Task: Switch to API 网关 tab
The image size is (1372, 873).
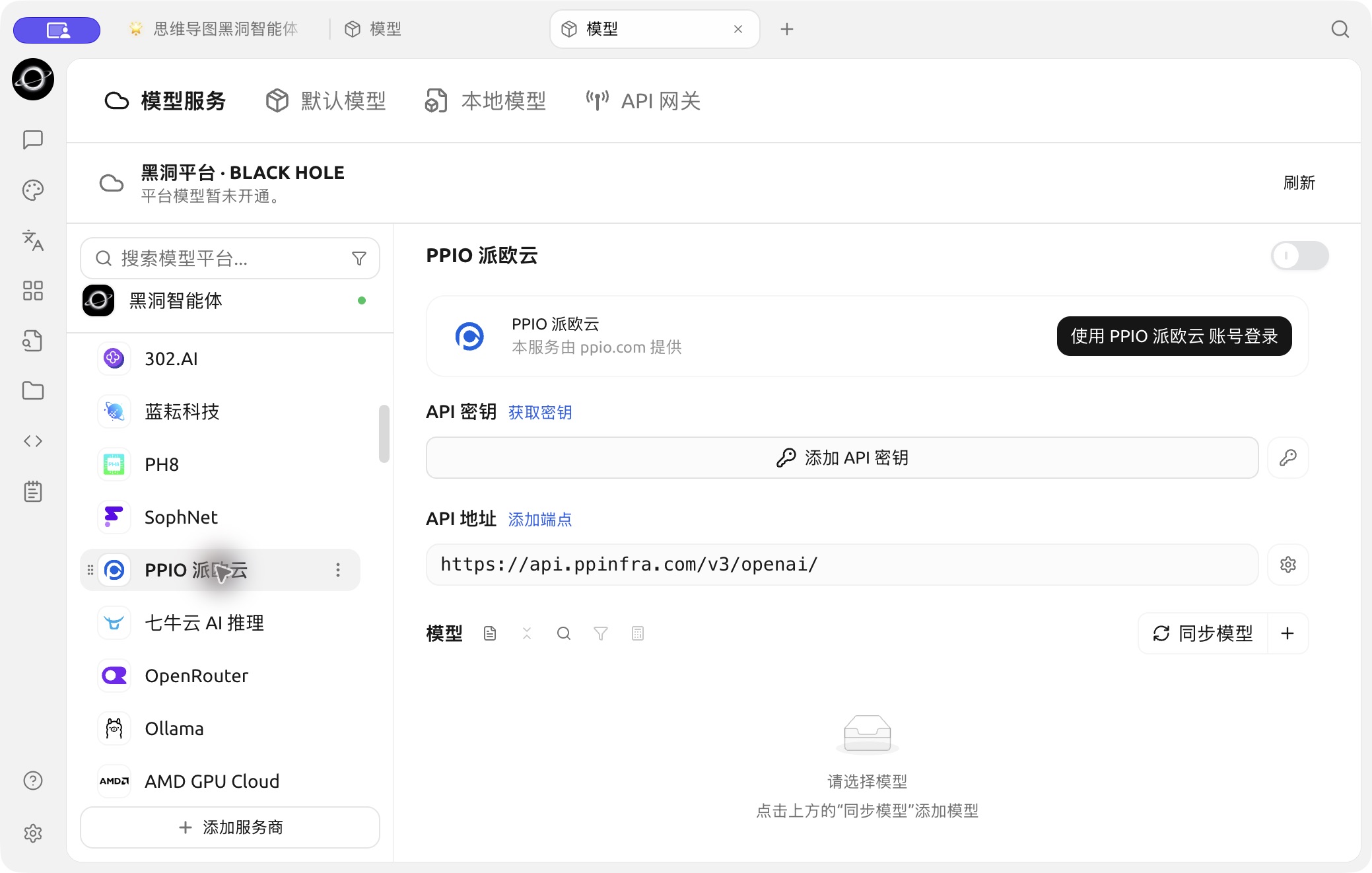Action: (644, 101)
